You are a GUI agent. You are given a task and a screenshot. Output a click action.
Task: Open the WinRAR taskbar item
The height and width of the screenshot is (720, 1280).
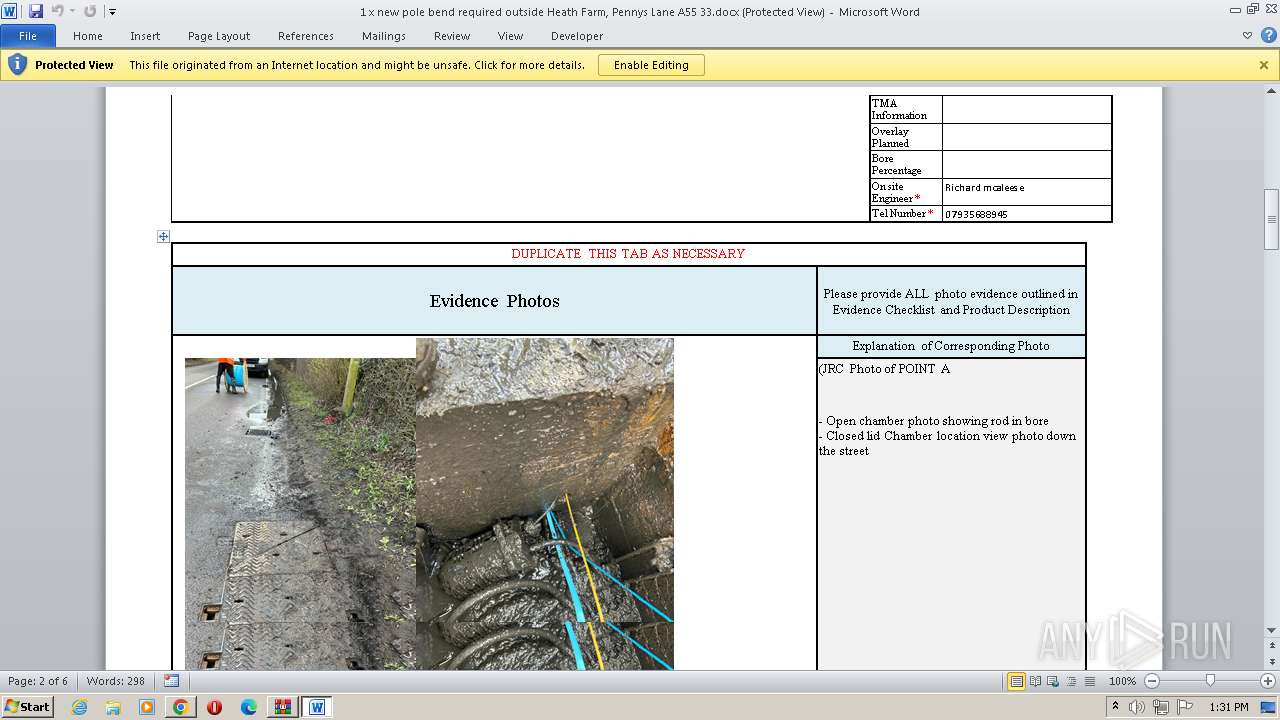283,707
